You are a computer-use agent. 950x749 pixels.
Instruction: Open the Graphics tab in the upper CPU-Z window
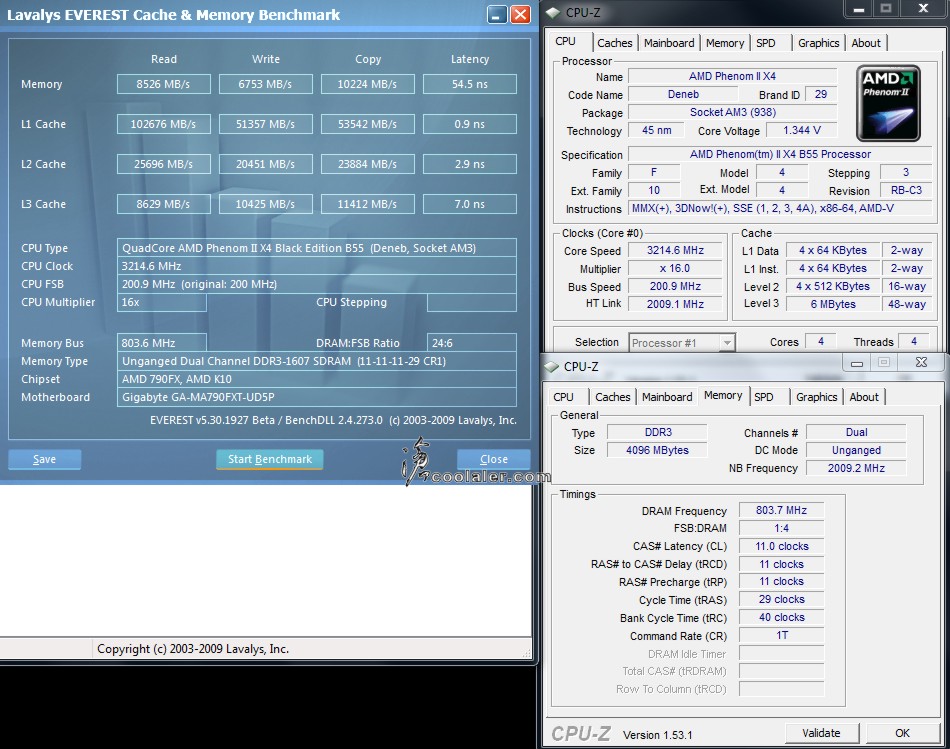point(819,43)
